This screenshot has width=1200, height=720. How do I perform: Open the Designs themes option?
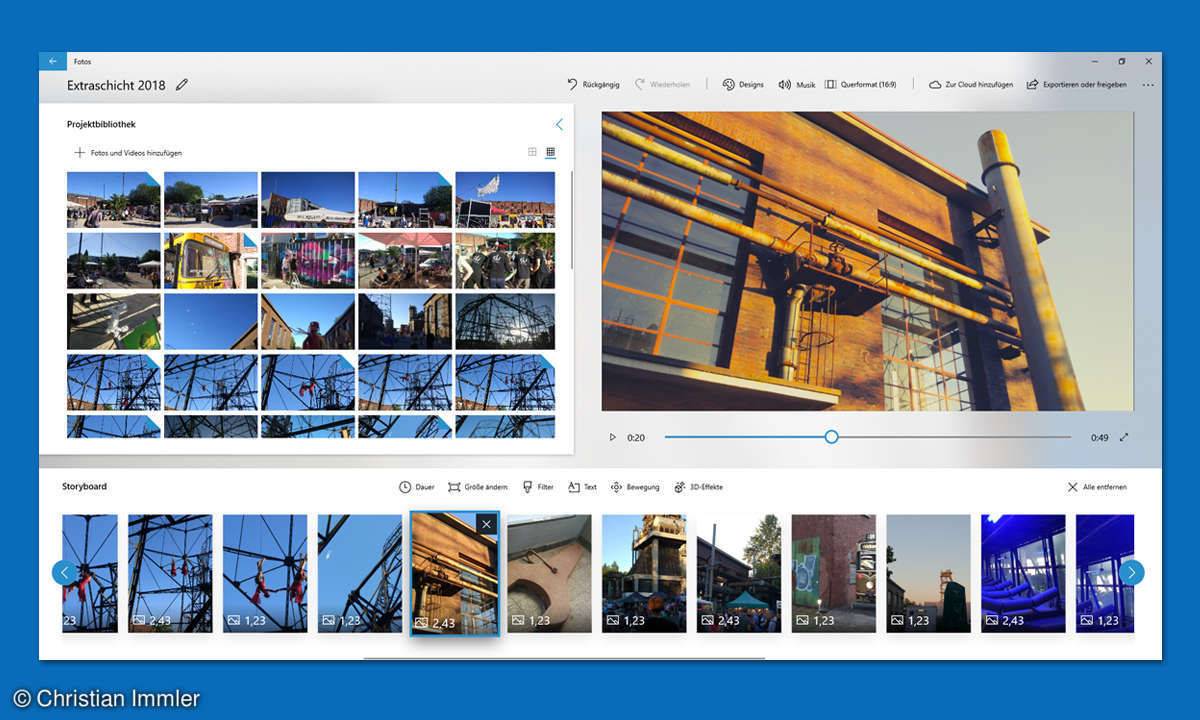coord(743,85)
